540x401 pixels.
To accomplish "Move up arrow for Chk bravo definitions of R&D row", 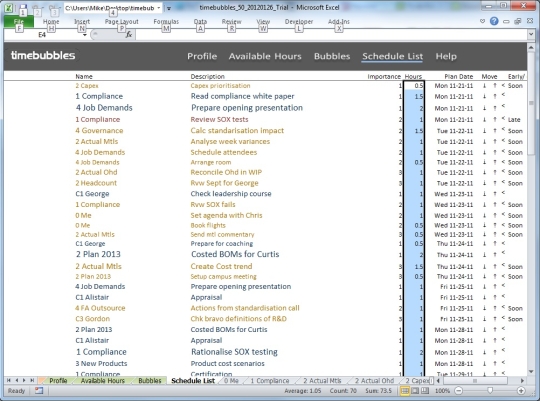I will tap(495, 319).
